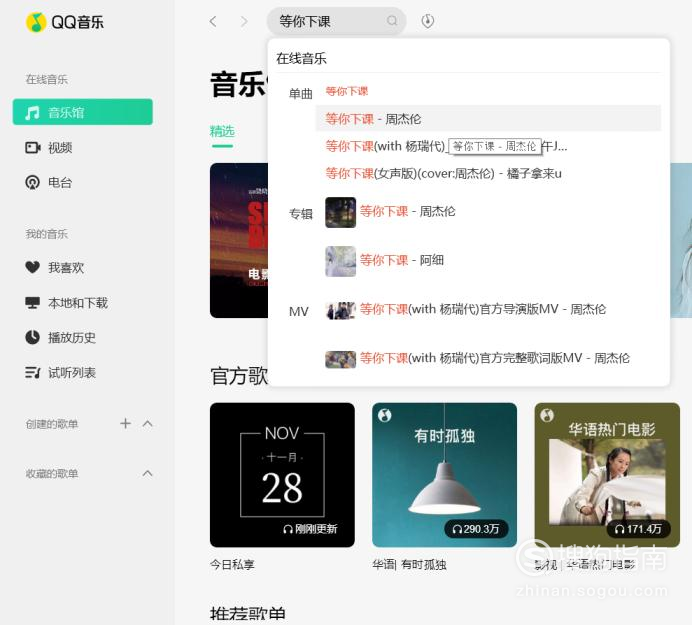Image resolution: width=692 pixels, height=625 pixels.
Task: Click the 视频 camera icon
Action: 33,147
